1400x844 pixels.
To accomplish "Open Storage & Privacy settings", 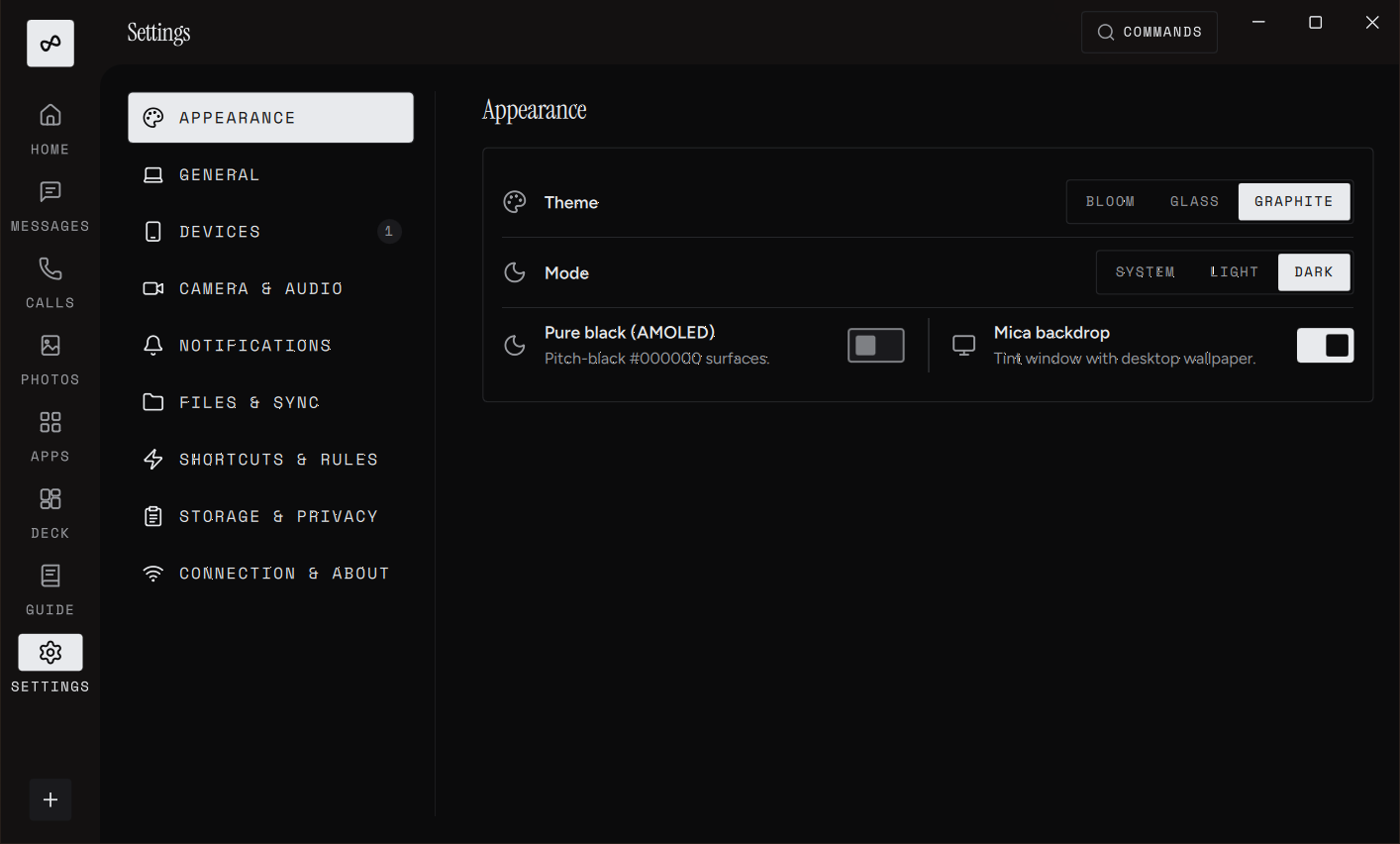I will 270,516.
